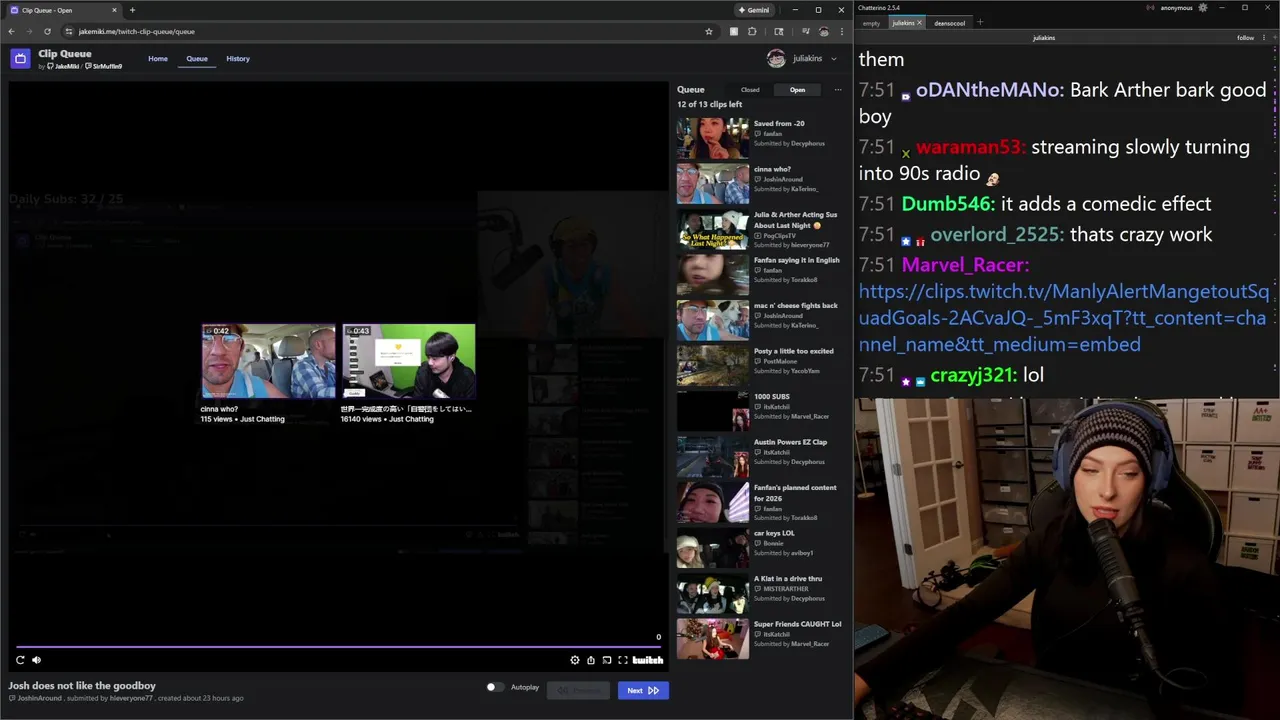1280x720 pixels.
Task: Go to Home page
Action: [x=158, y=58]
